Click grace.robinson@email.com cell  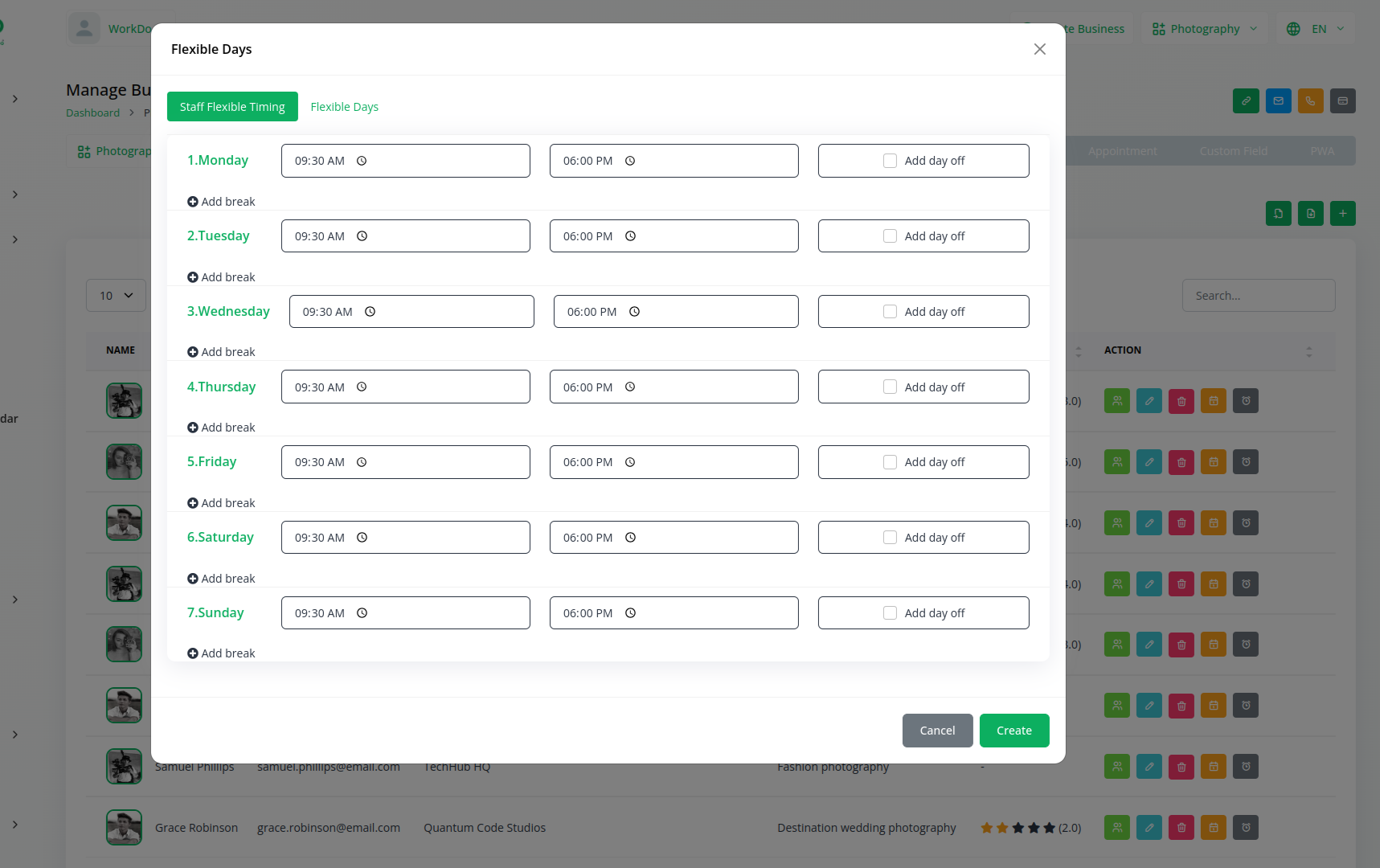(329, 828)
